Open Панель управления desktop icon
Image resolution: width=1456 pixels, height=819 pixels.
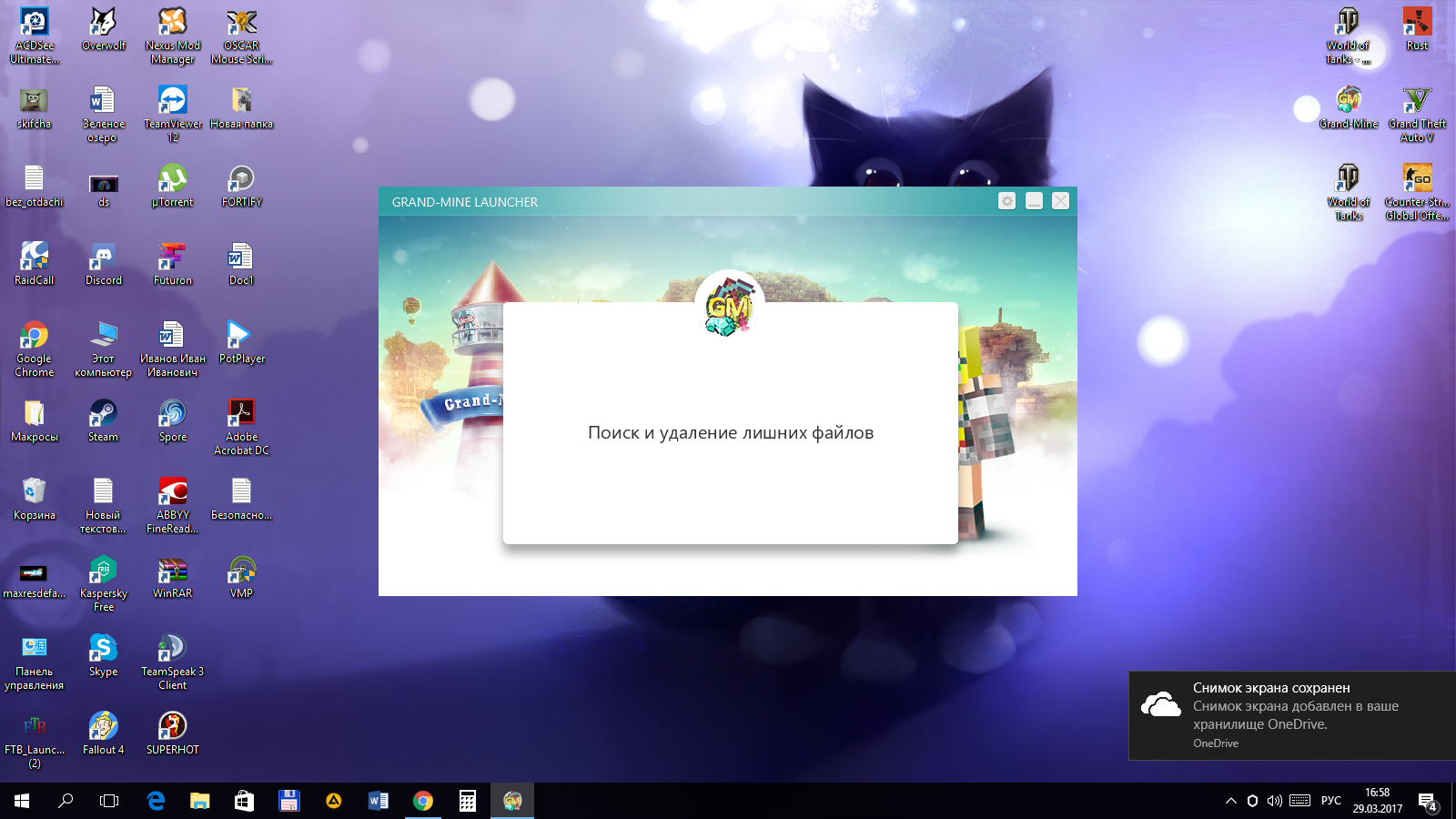click(x=35, y=662)
